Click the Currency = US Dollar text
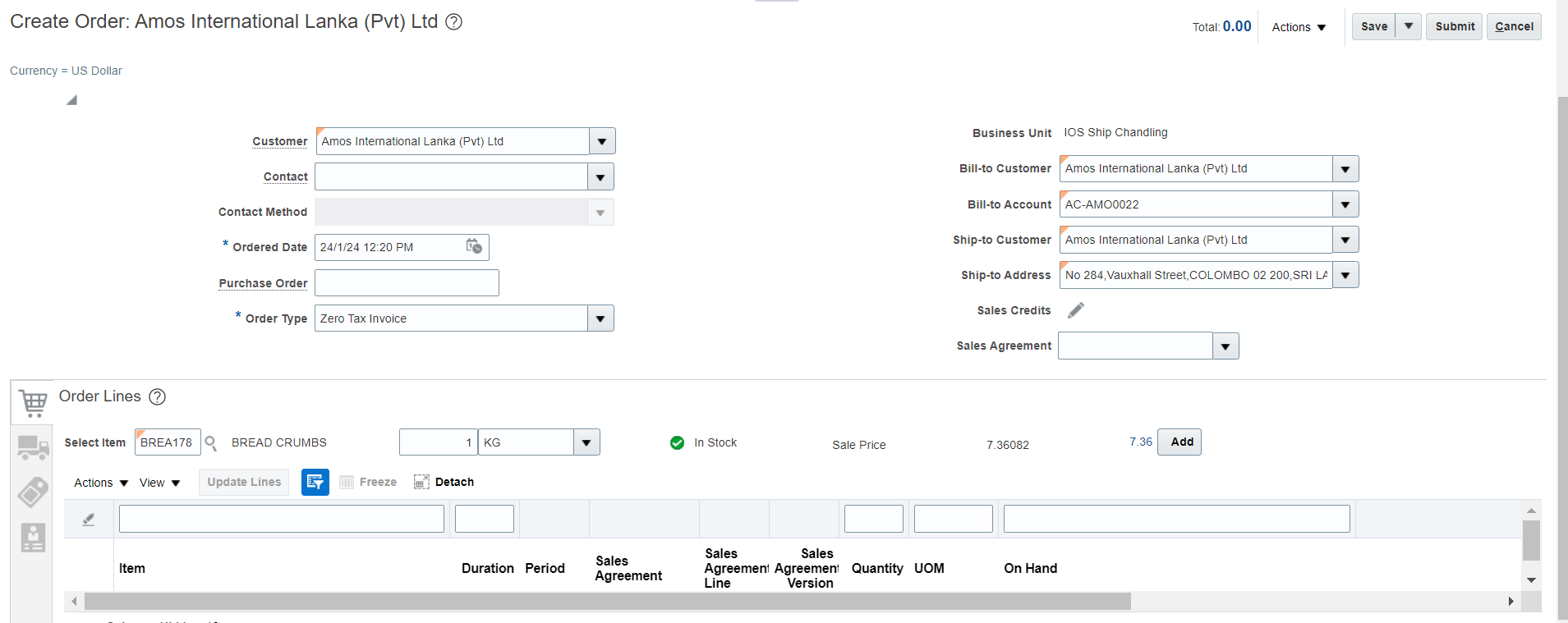 66,71
